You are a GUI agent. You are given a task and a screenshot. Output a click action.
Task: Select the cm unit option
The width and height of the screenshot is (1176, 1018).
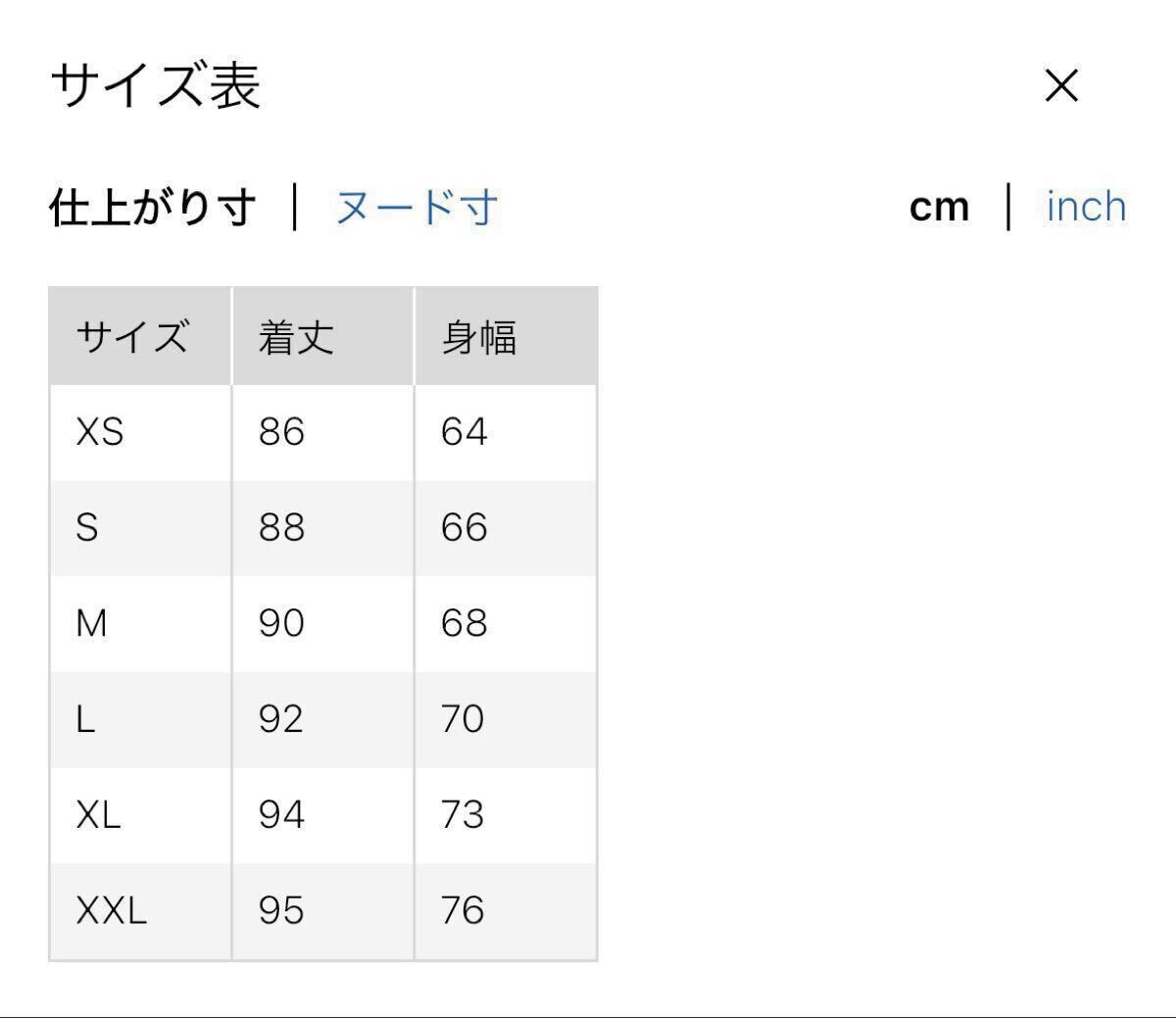pos(939,207)
